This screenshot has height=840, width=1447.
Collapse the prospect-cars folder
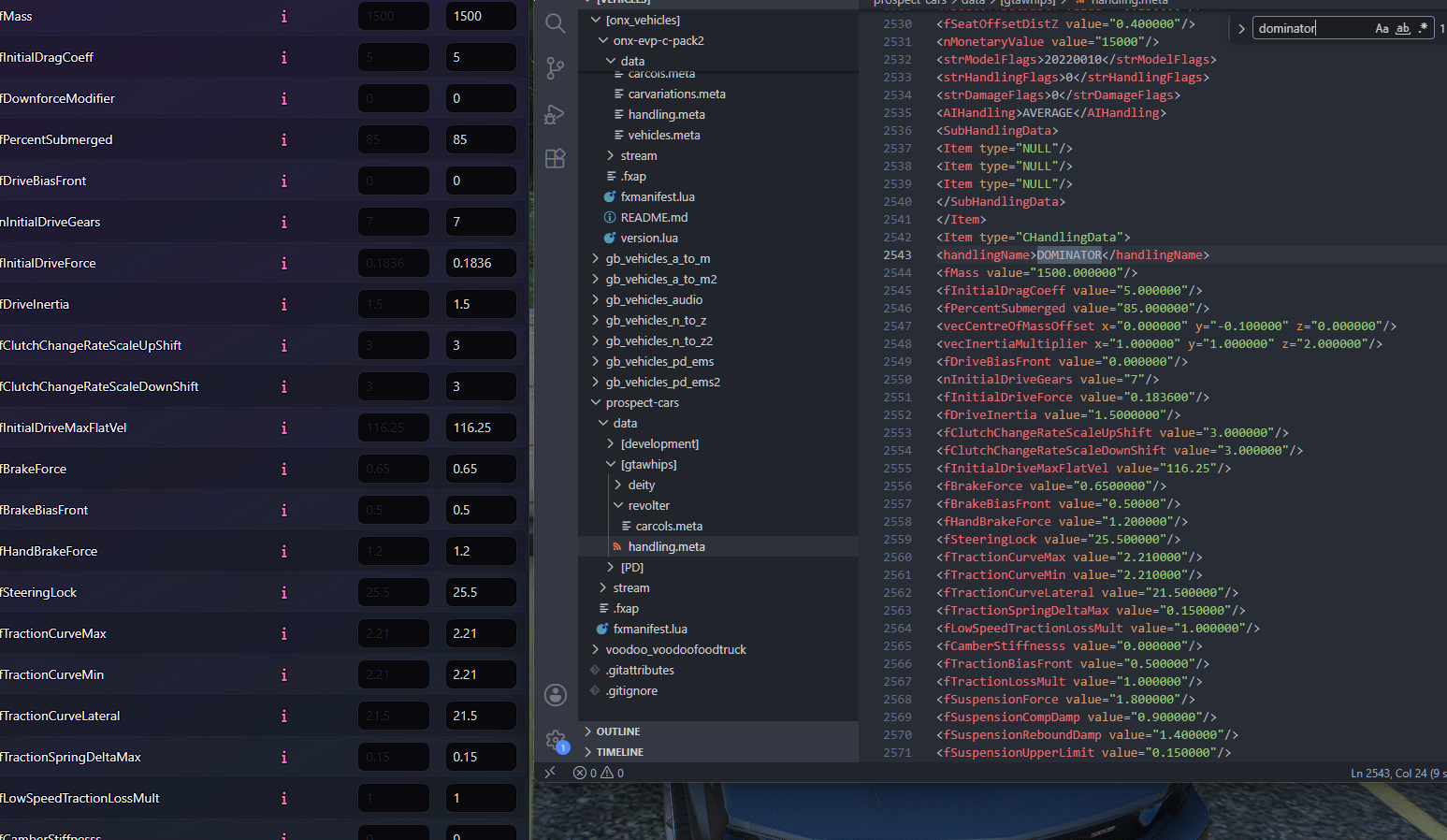pyautogui.click(x=596, y=402)
